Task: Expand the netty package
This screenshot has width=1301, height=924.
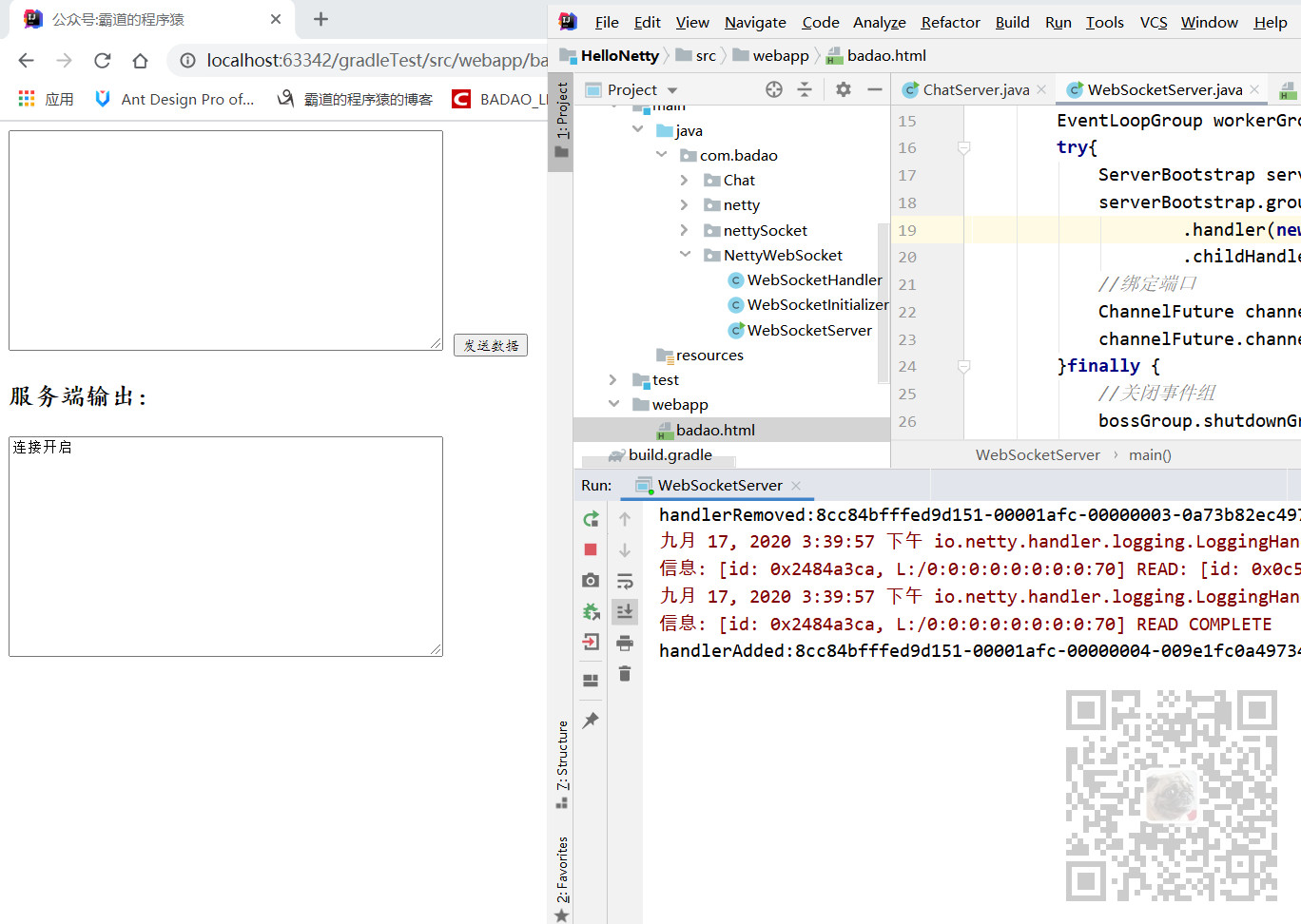Action: pyautogui.click(x=684, y=204)
